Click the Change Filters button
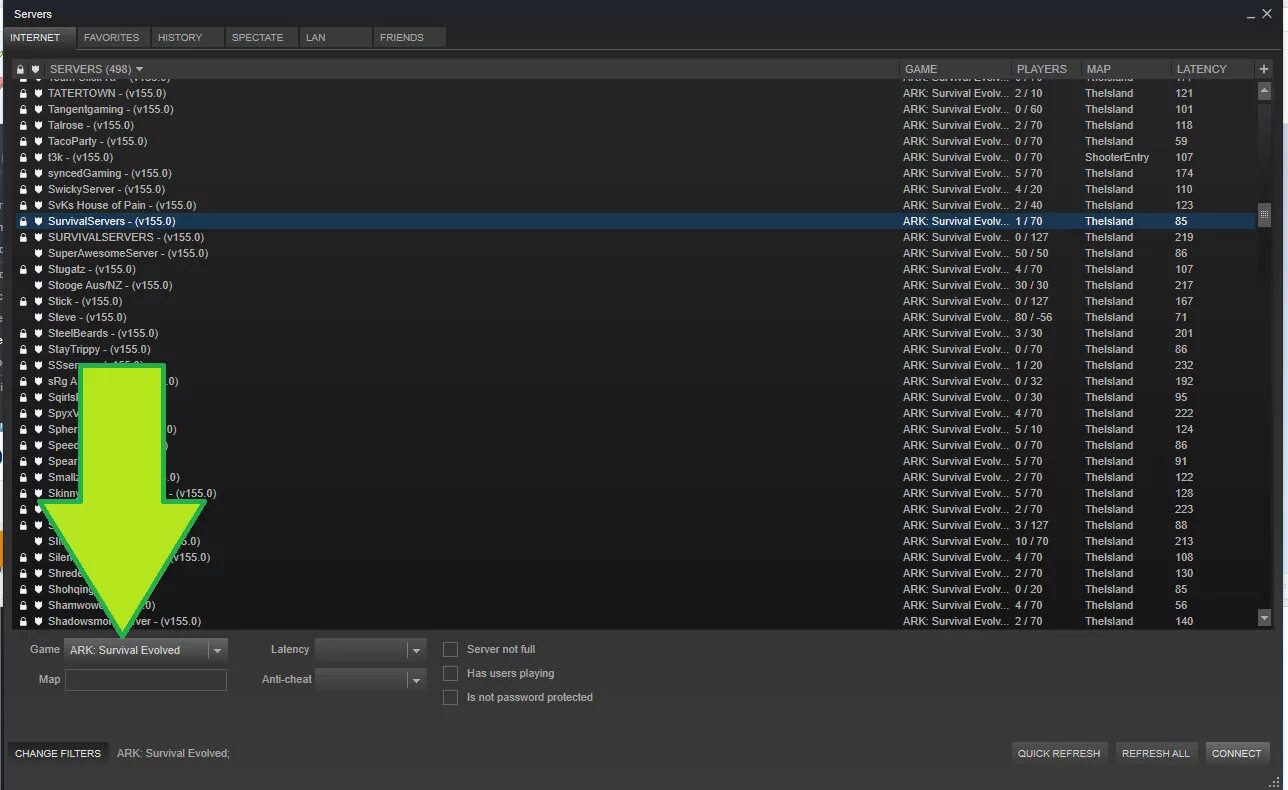The height and width of the screenshot is (790, 1288). 58,753
